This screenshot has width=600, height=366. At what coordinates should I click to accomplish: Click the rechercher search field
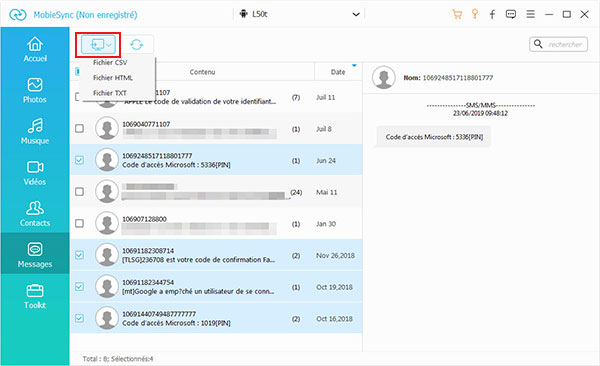[x=559, y=44]
